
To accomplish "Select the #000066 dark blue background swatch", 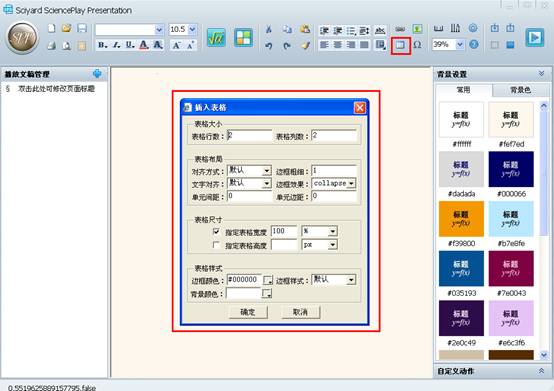I will (x=511, y=169).
